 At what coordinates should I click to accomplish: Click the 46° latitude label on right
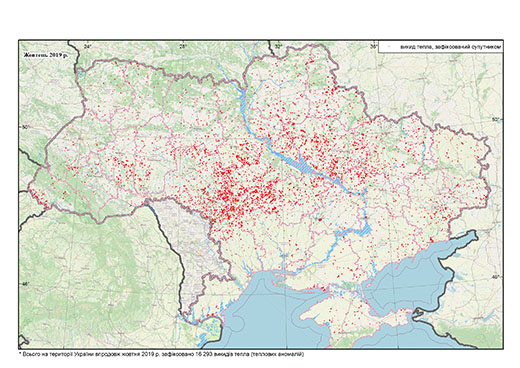(496, 277)
